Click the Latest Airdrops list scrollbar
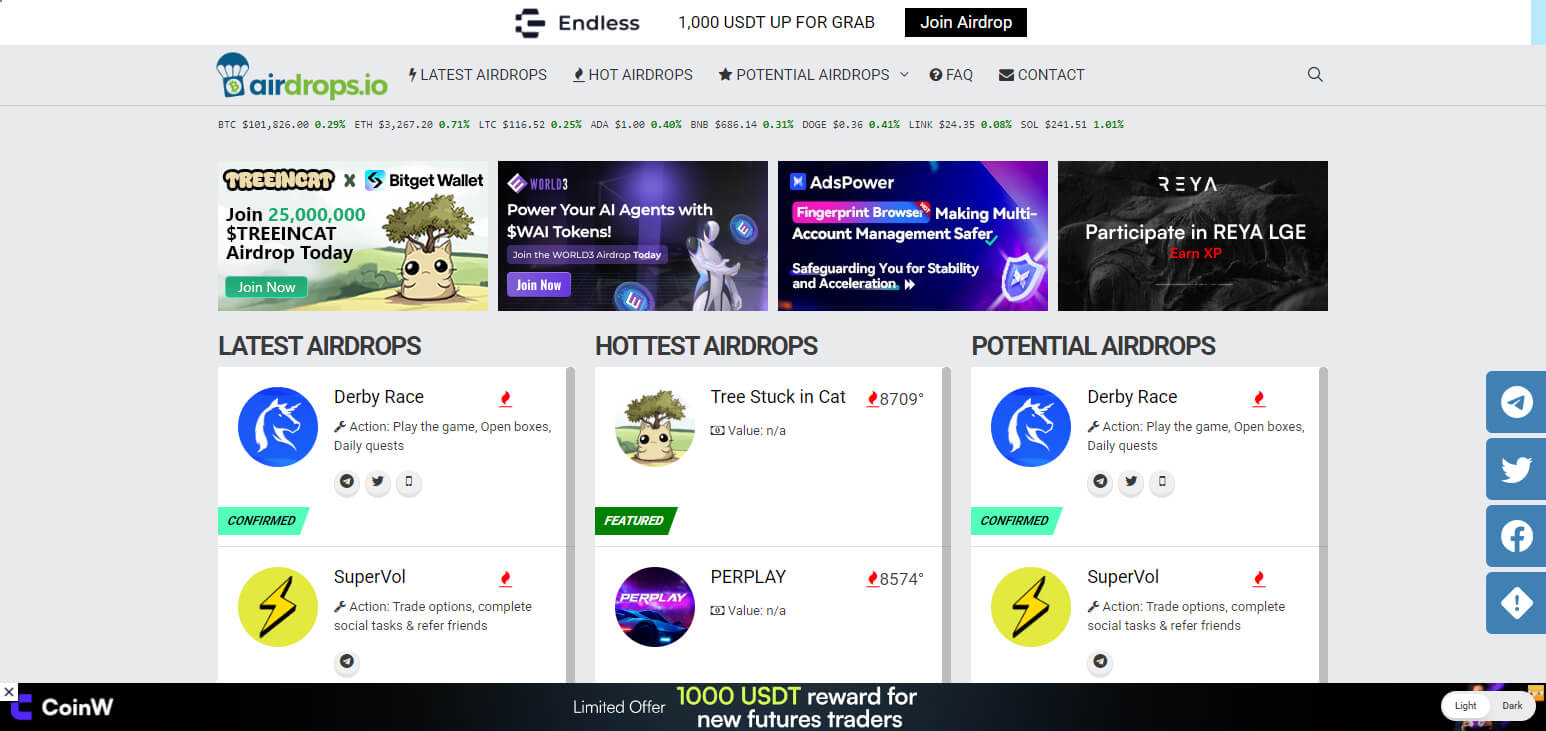1546x731 pixels. tap(571, 525)
